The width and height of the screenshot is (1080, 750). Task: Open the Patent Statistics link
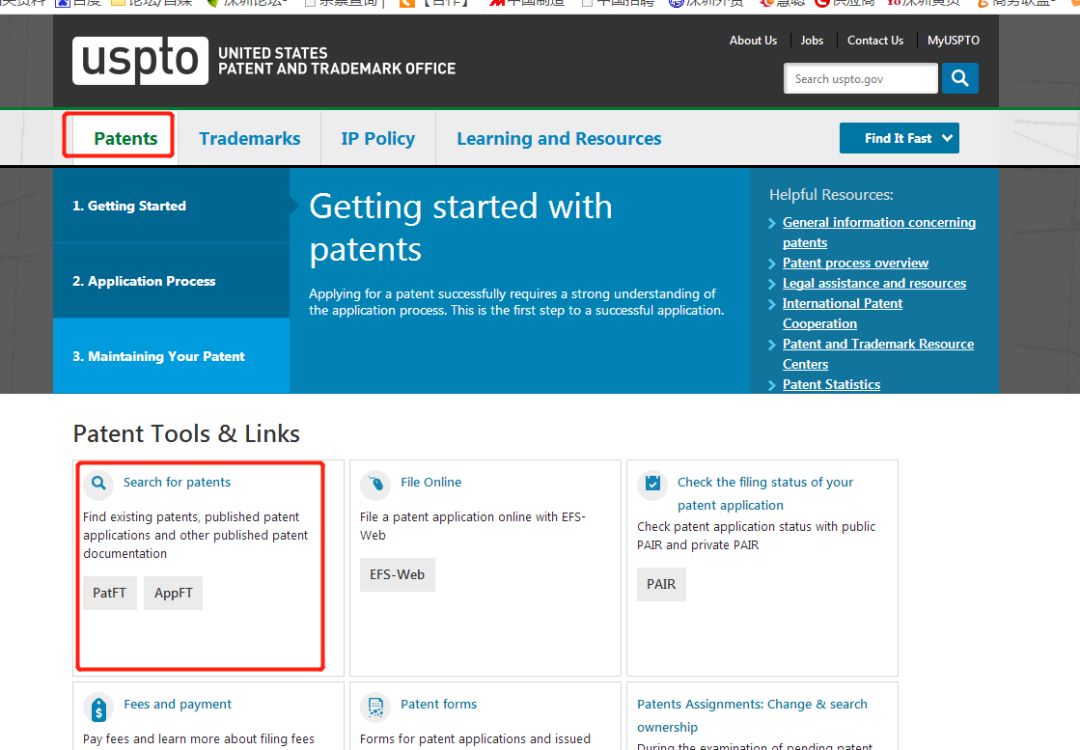831,384
